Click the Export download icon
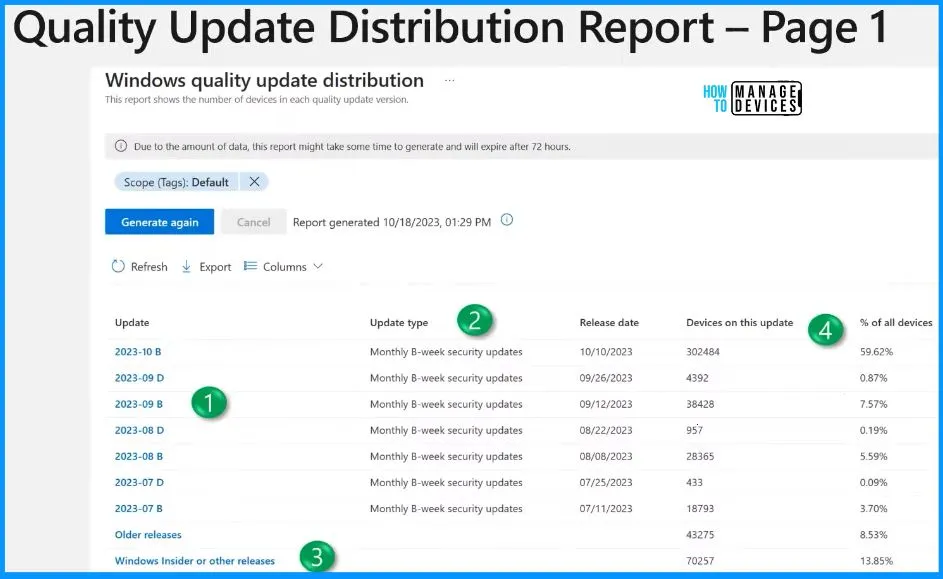 pos(186,266)
